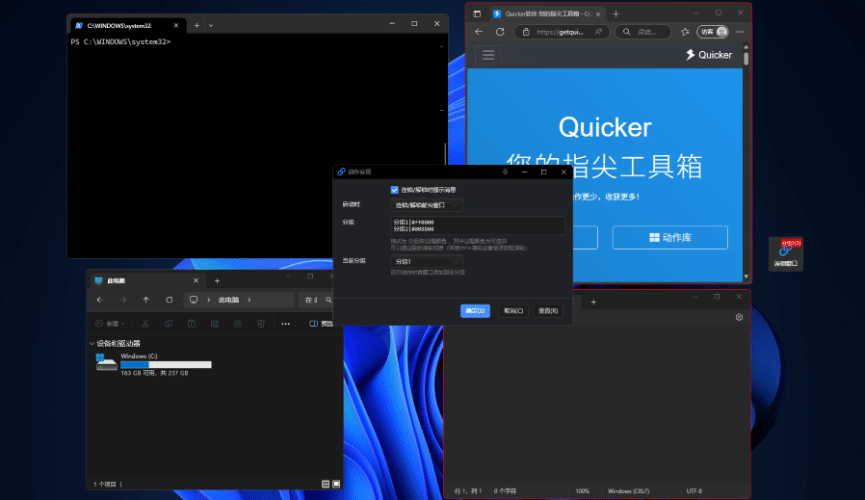865x500 pixels.
Task: Toggle the preview pane button in Explorer
Action: 321,323
